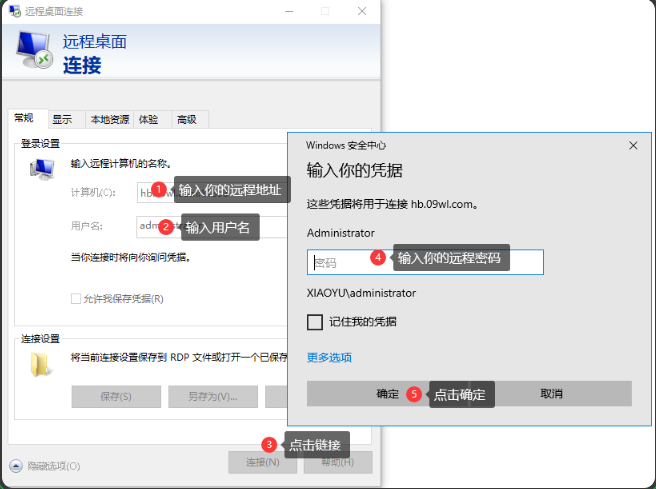
Task: Click the folder icon in 连接设置
Action: pyautogui.click(x=41, y=364)
